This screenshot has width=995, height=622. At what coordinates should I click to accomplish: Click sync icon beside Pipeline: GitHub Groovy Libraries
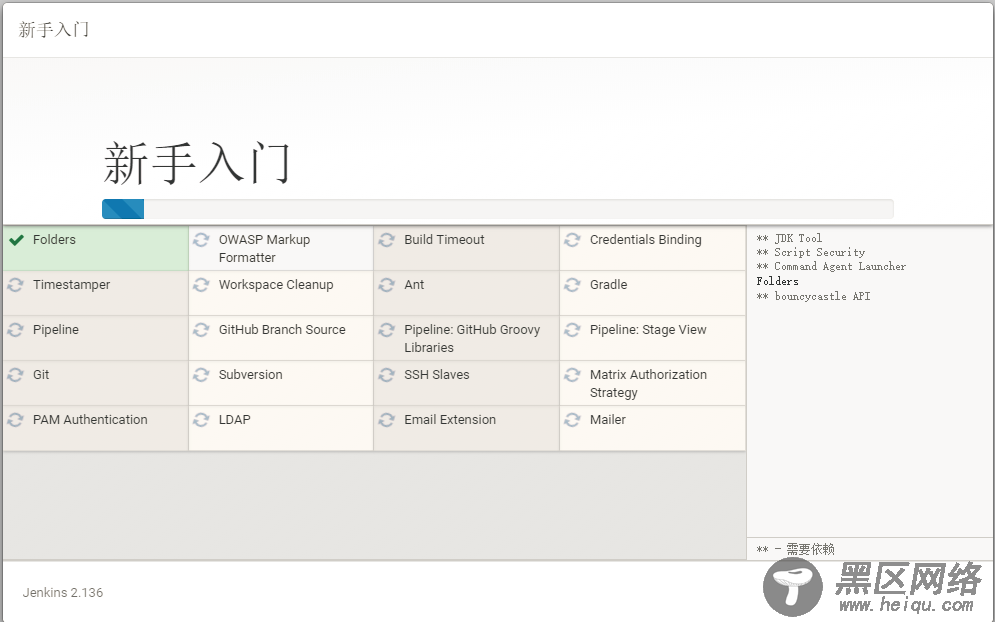coord(386,330)
